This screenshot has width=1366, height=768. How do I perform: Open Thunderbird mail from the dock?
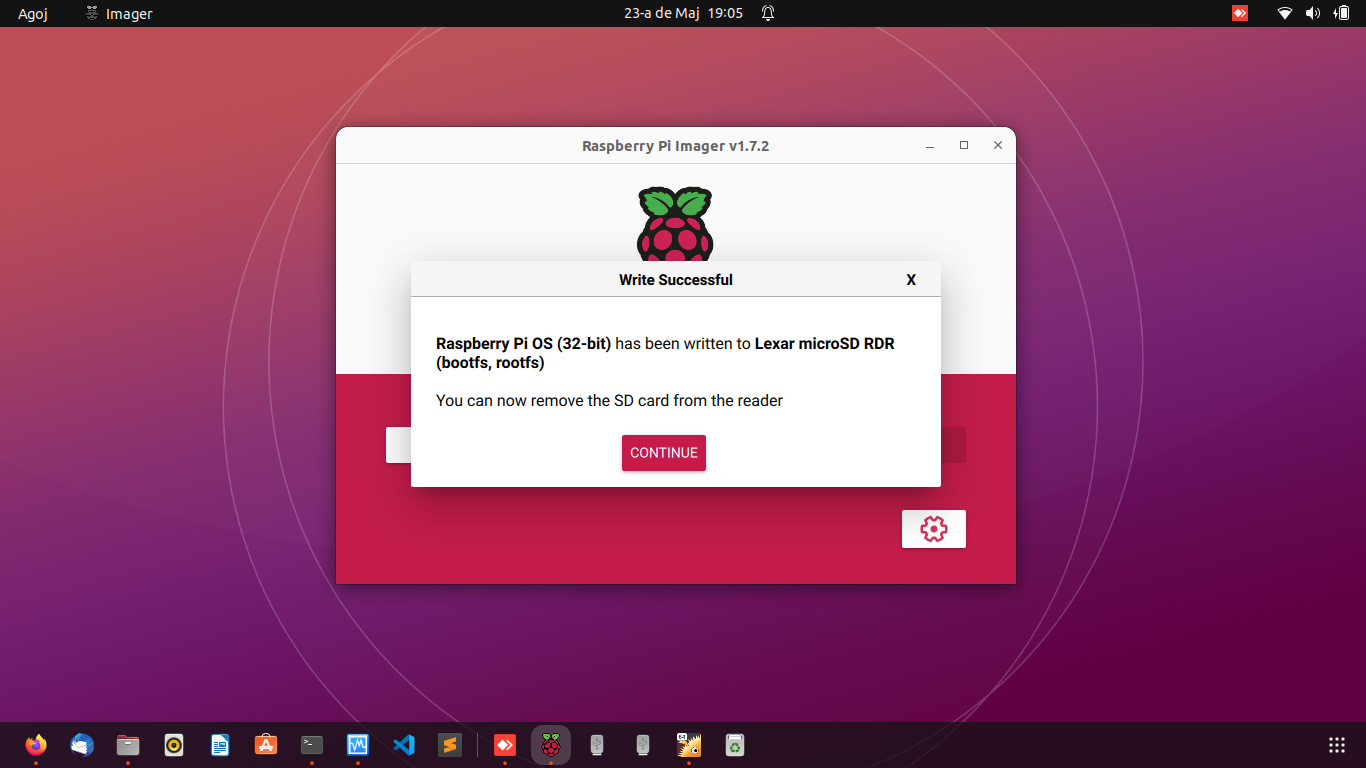(82, 745)
